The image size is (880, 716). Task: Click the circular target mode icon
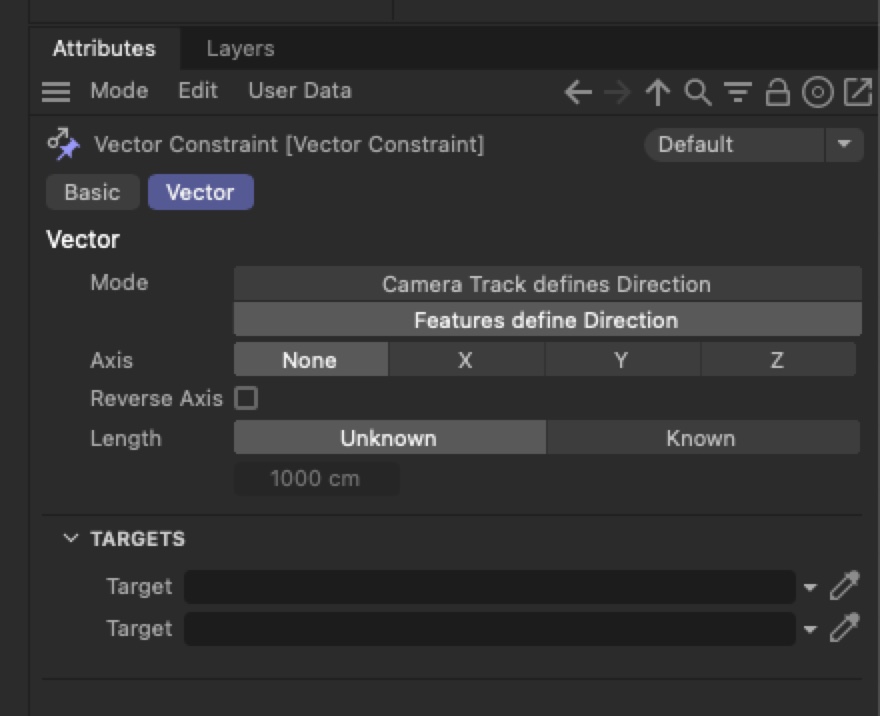[x=818, y=93]
